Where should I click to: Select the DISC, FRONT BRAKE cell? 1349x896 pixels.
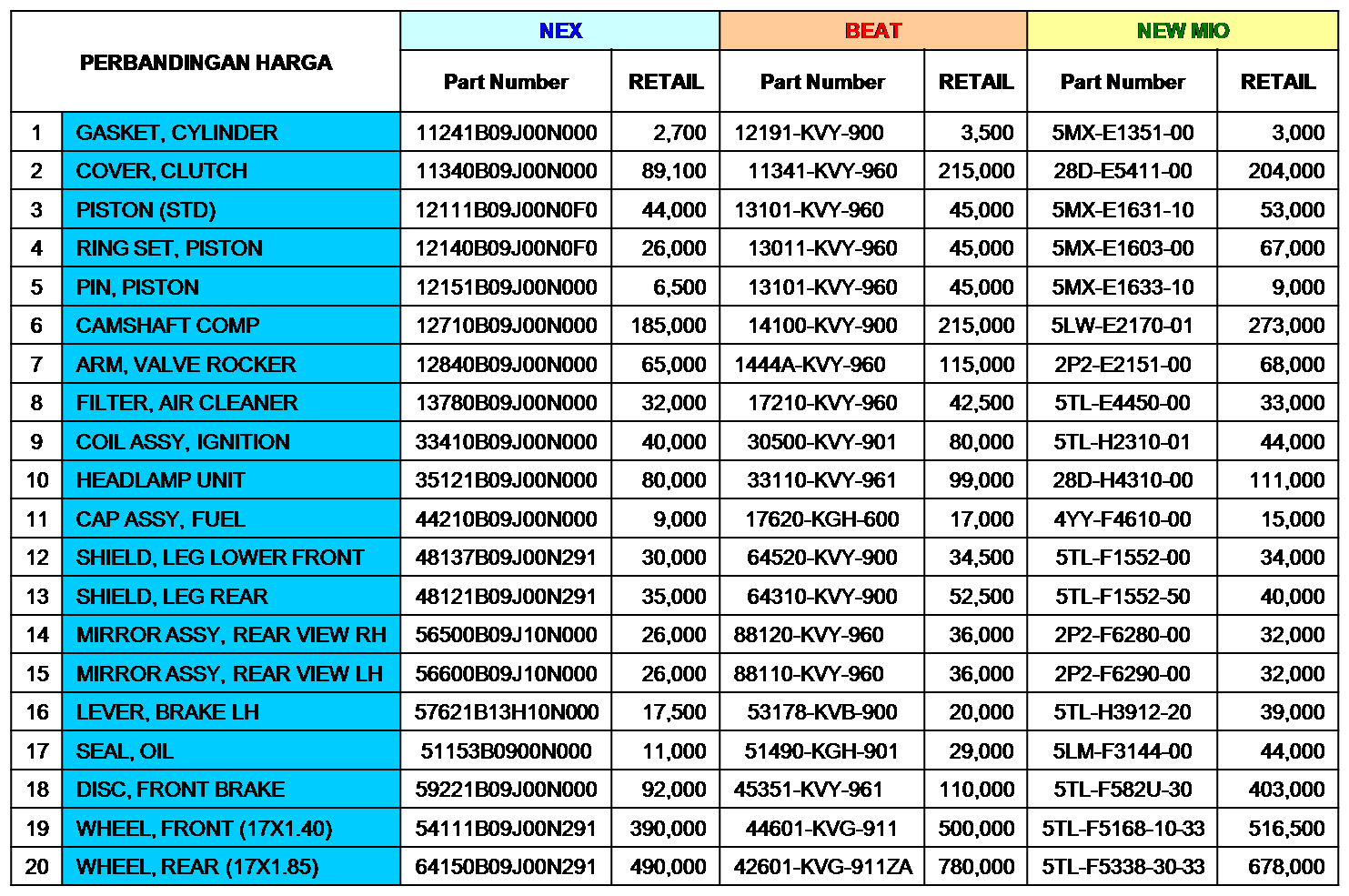coord(231,790)
